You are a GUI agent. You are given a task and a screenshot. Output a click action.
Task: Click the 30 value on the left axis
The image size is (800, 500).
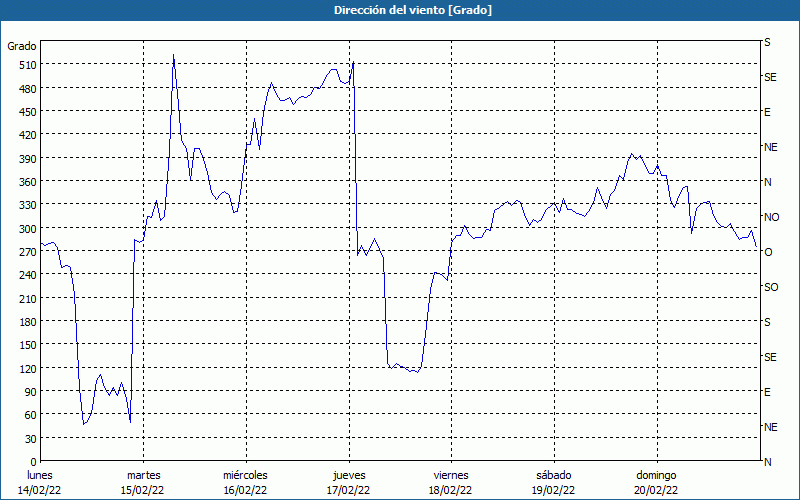tap(31, 439)
